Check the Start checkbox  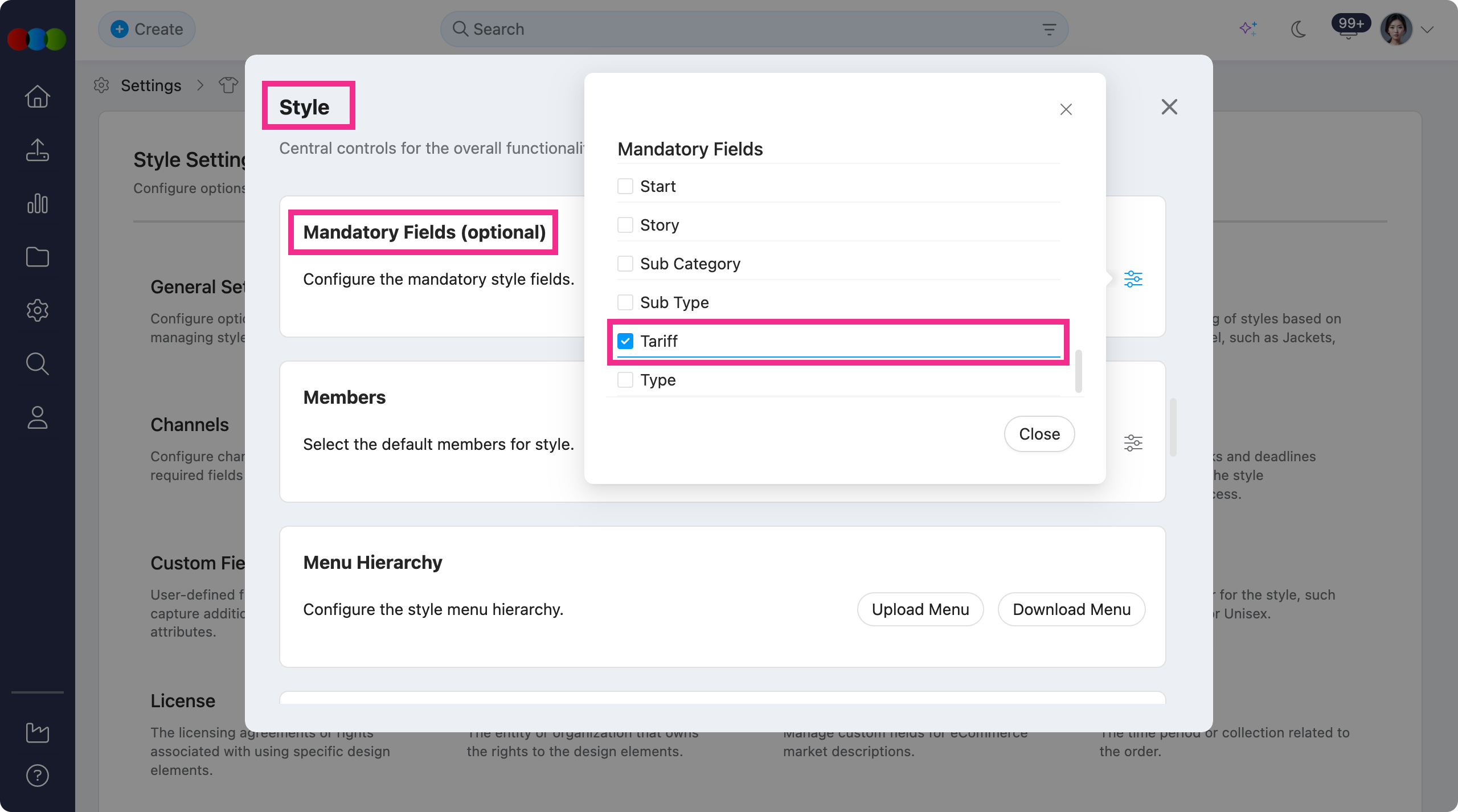click(x=625, y=186)
